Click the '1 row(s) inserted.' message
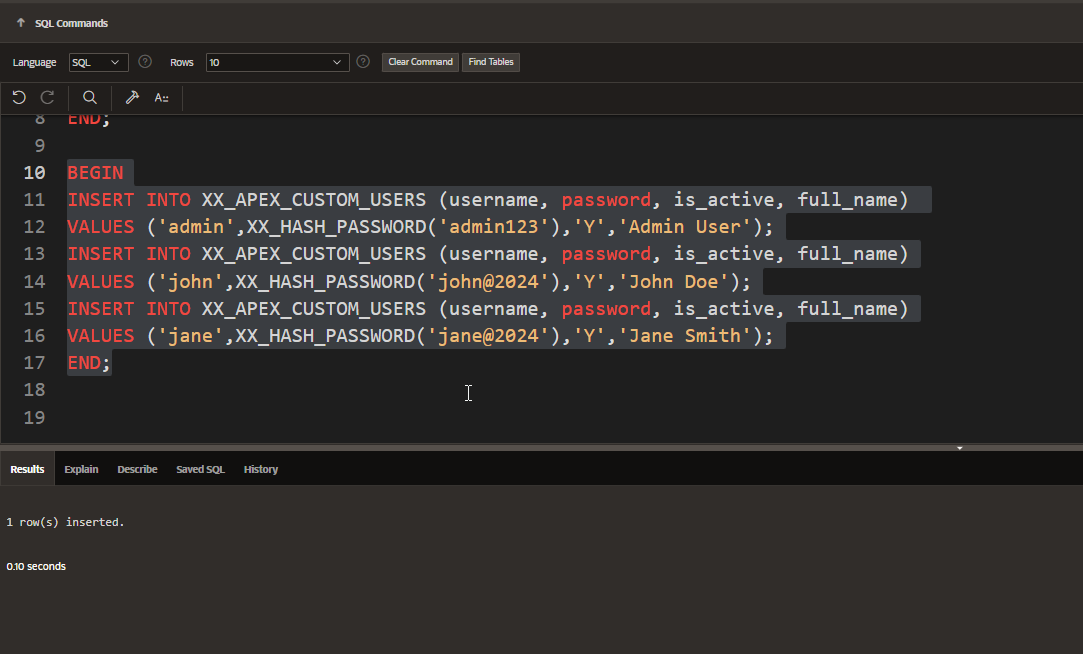 tap(66, 522)
